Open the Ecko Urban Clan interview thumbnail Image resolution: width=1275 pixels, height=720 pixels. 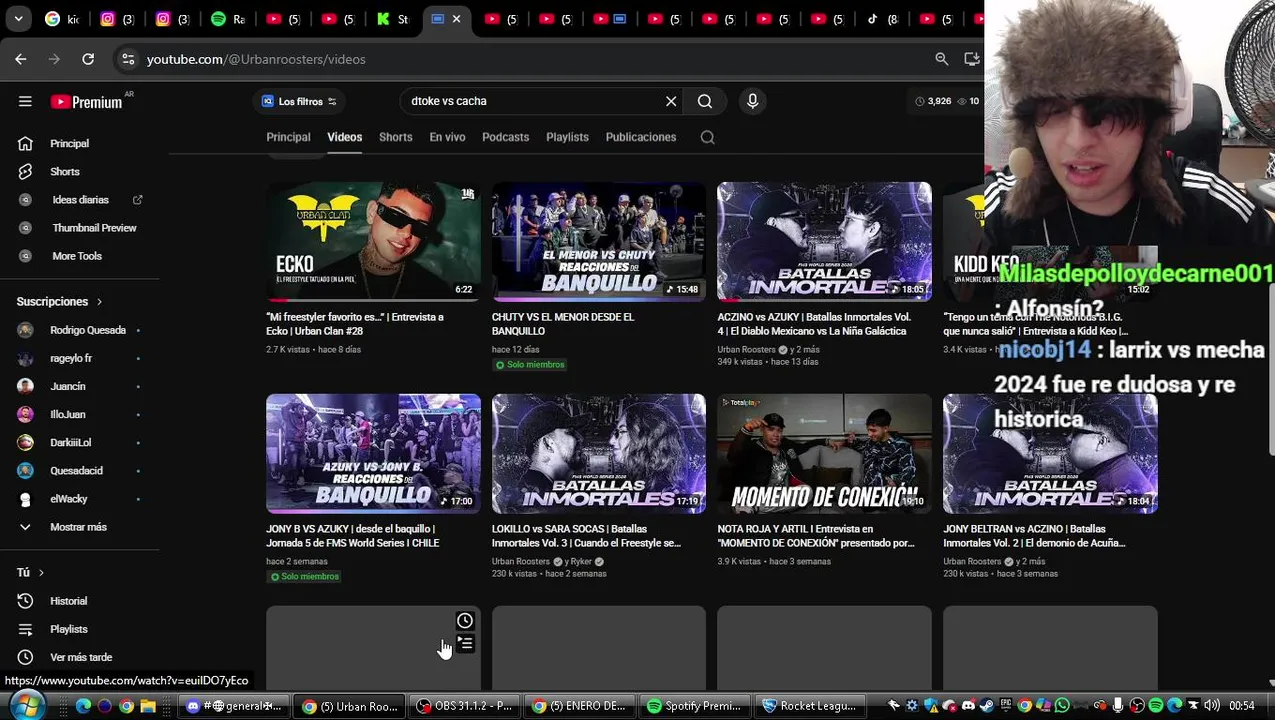pyautogui.click(x=373, y=241)
